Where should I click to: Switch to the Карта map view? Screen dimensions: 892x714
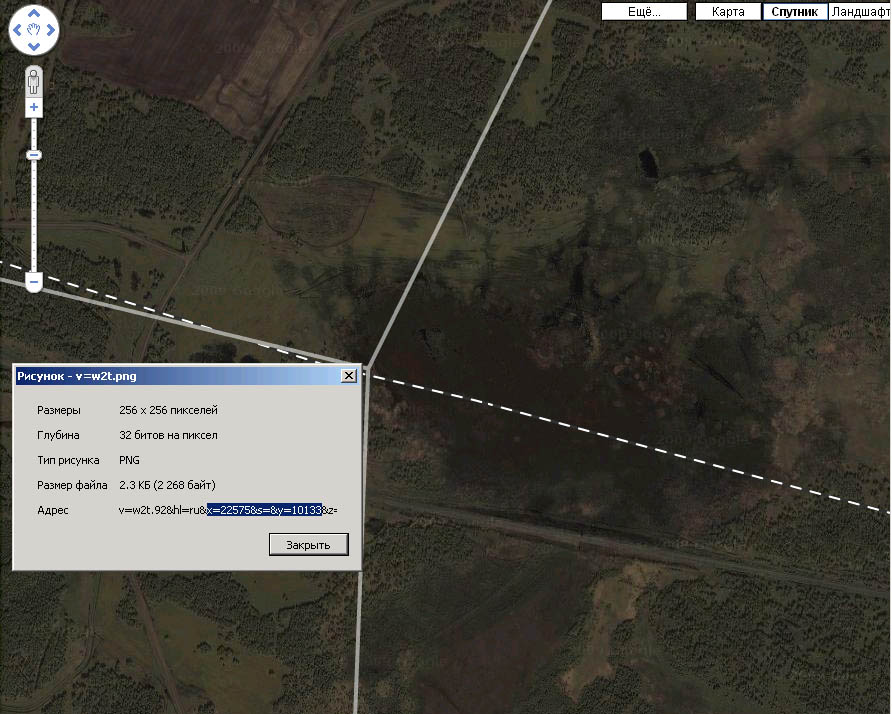pos(728,12)
